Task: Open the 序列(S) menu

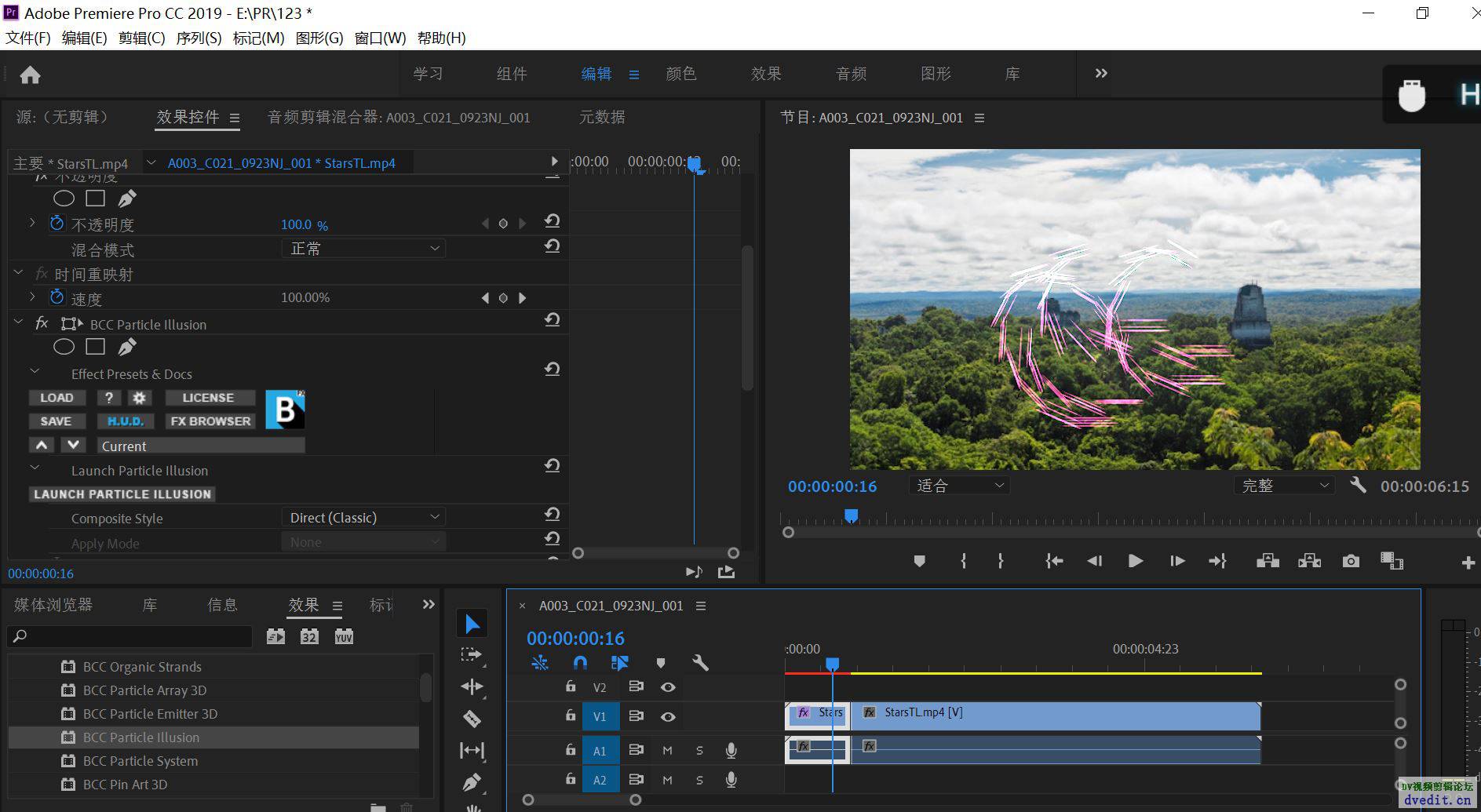Action: click(x=199, y=38)
